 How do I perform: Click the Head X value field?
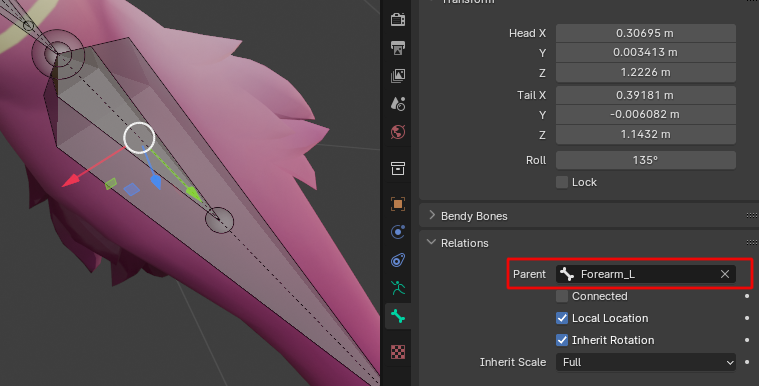pos(646,33)
